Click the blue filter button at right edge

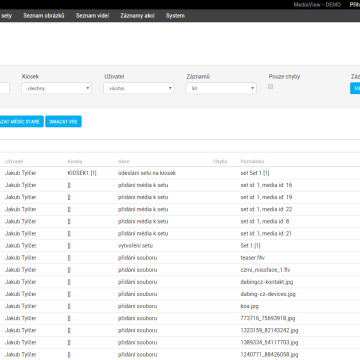click(x=355, y=88)
